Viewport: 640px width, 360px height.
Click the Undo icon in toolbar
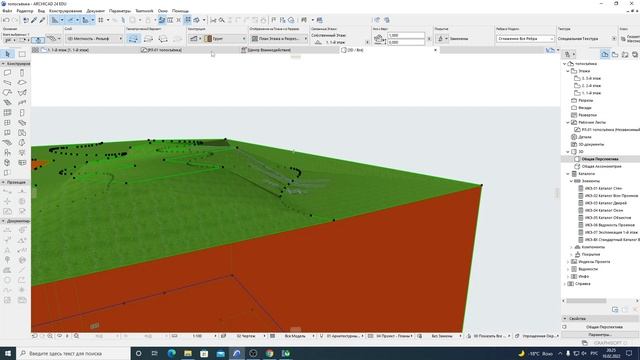point(6,20)
